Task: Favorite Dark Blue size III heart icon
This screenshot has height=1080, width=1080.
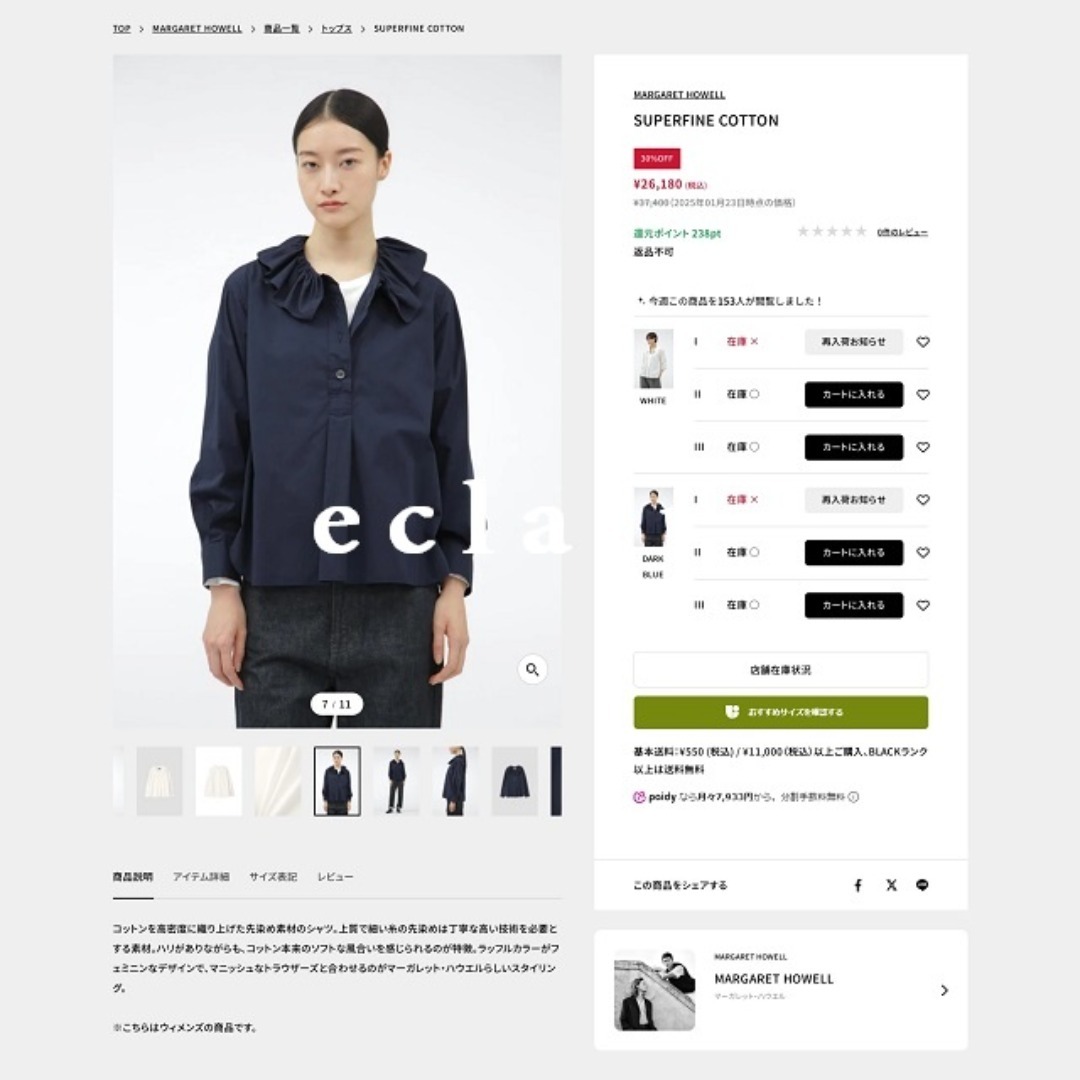Action: [x=923, y=605]
